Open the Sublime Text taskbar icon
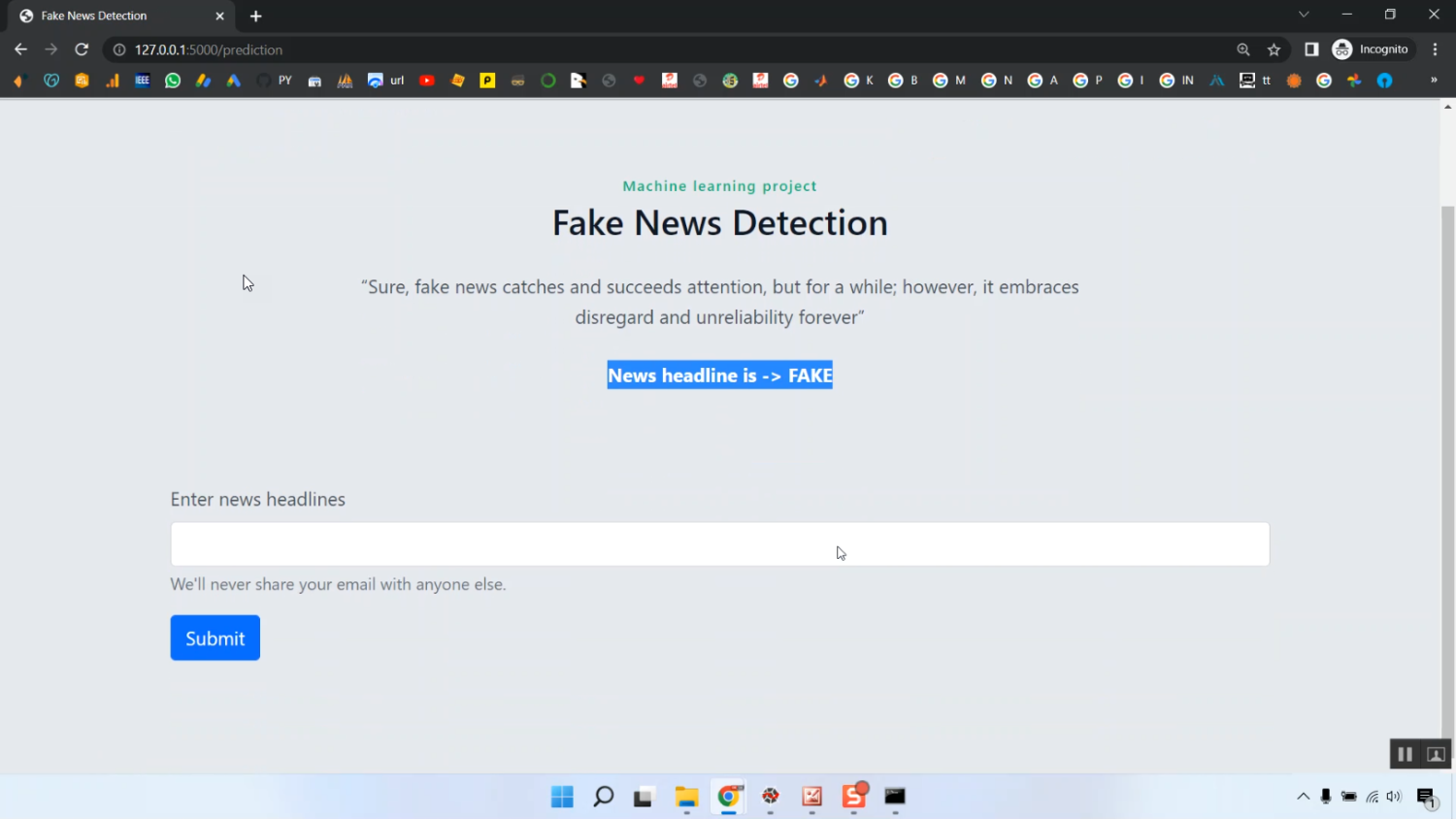This screenshot has height=819, width=1456. tap(854, 797)
